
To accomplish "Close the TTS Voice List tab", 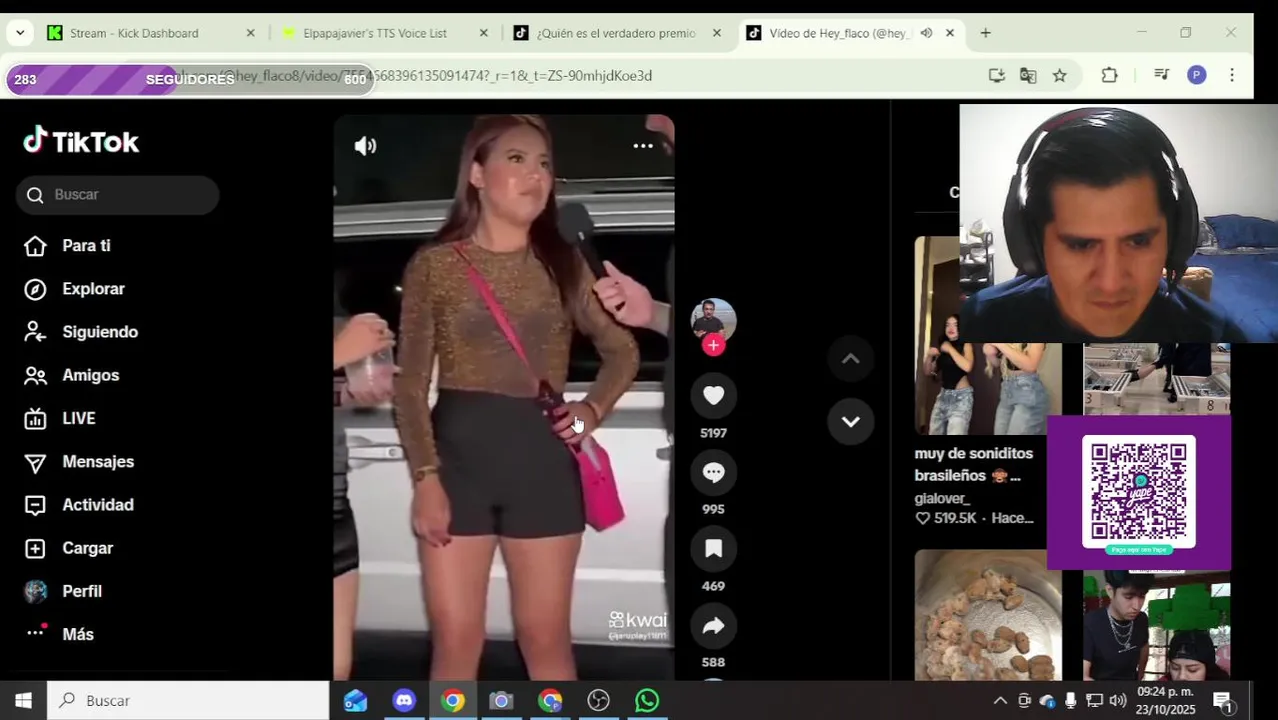I will 484,33.
